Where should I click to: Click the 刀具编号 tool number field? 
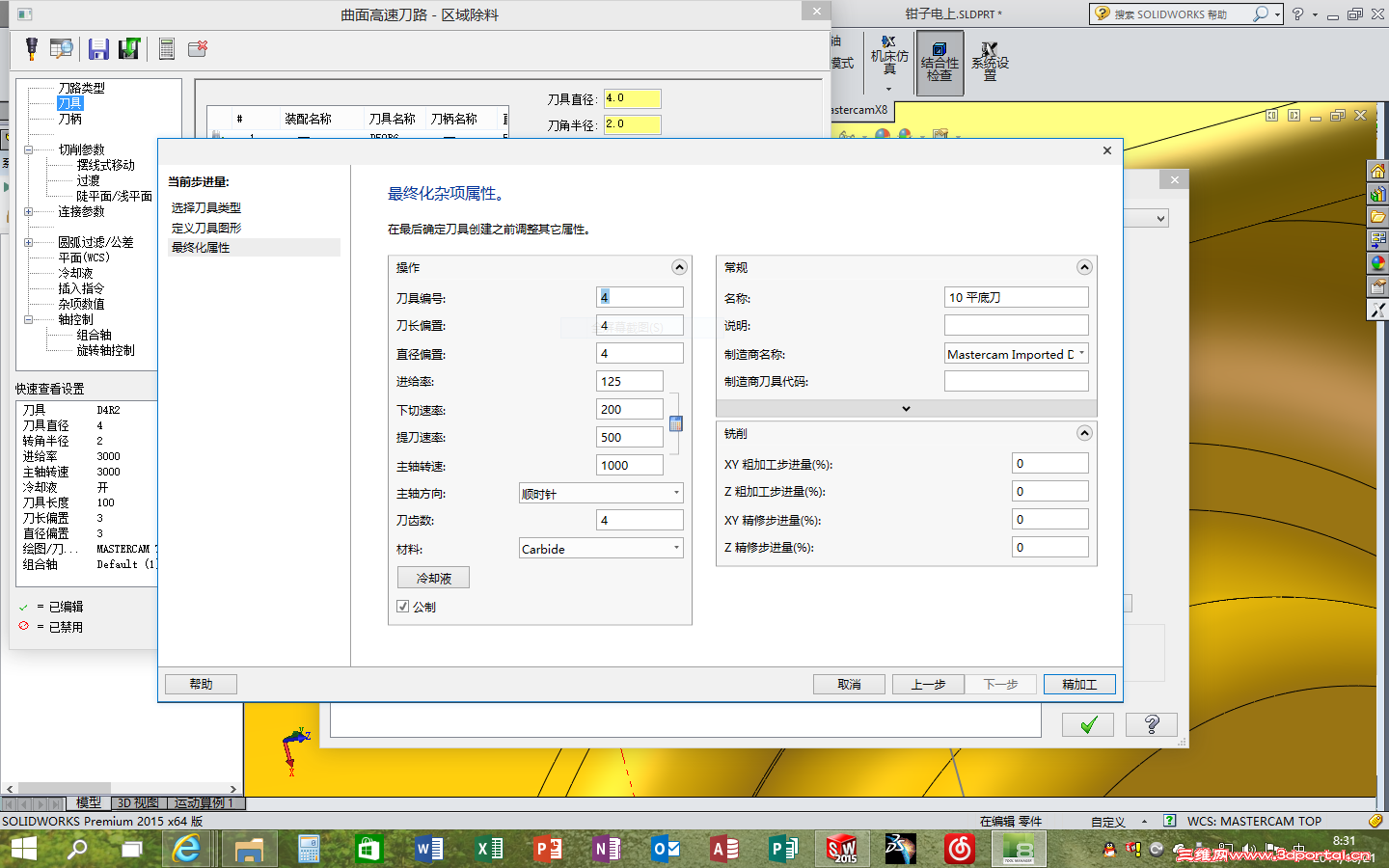tap(640, 297)
